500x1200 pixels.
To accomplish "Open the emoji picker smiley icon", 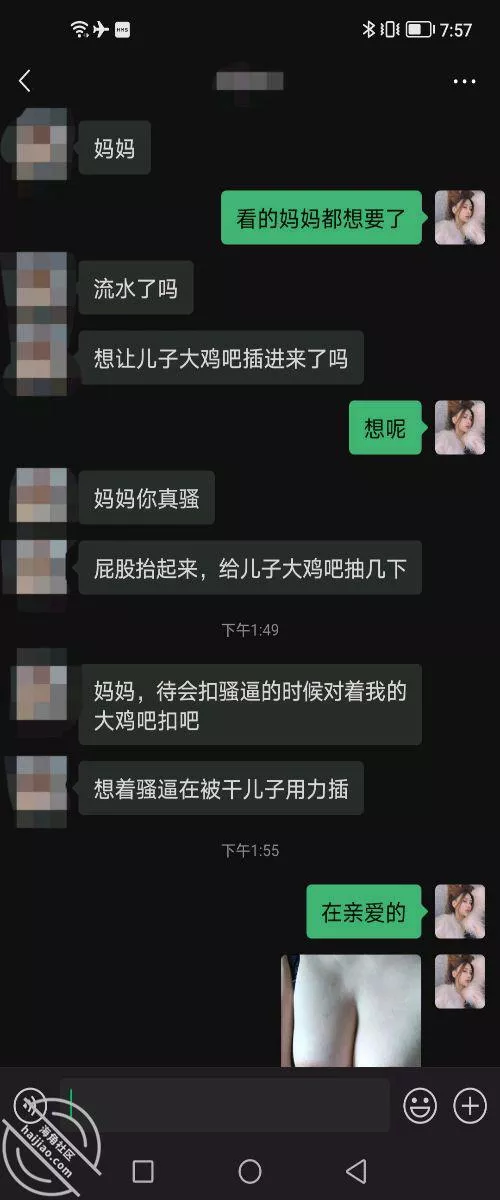I will [x=420, y=1105].
